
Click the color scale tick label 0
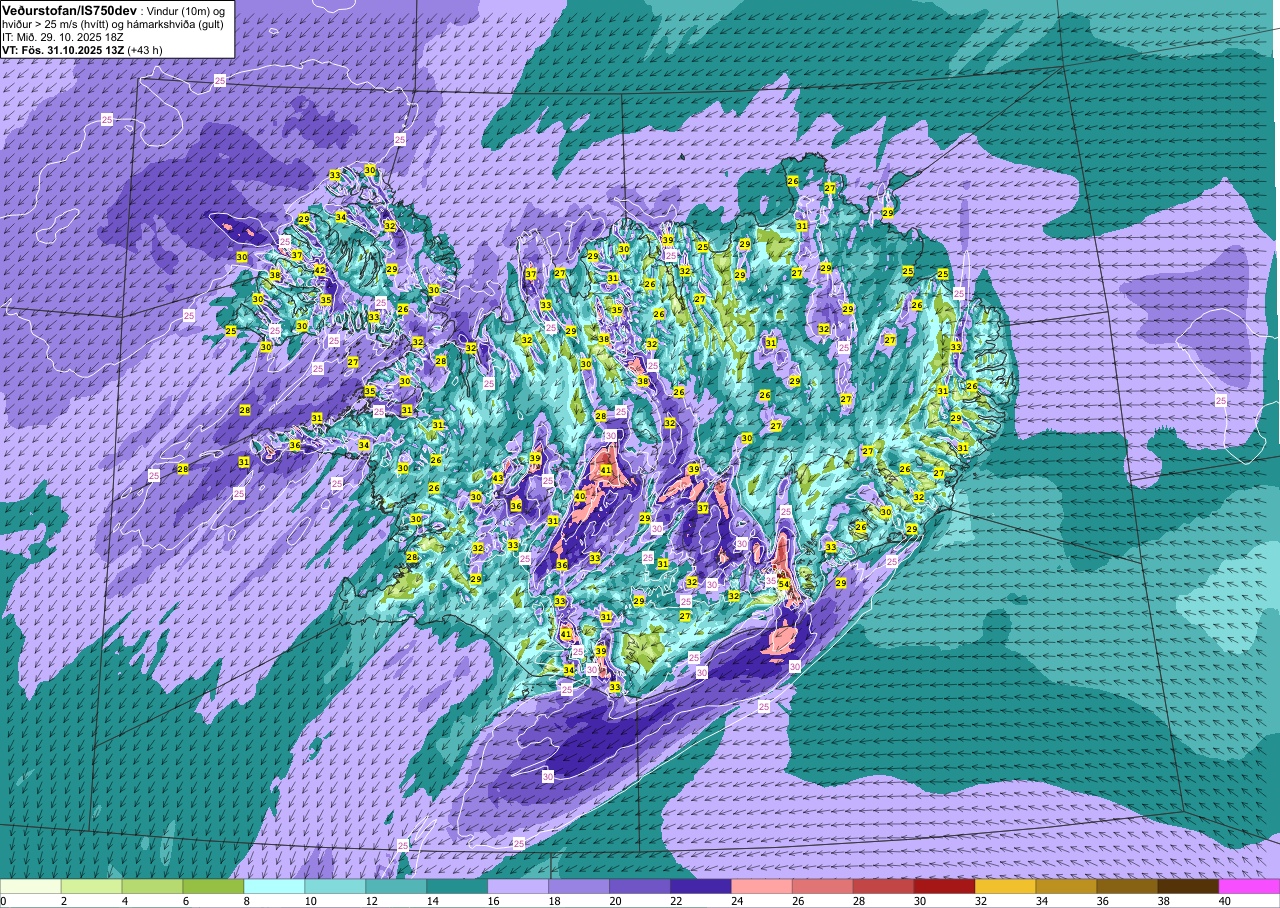(x=4, y=901)
